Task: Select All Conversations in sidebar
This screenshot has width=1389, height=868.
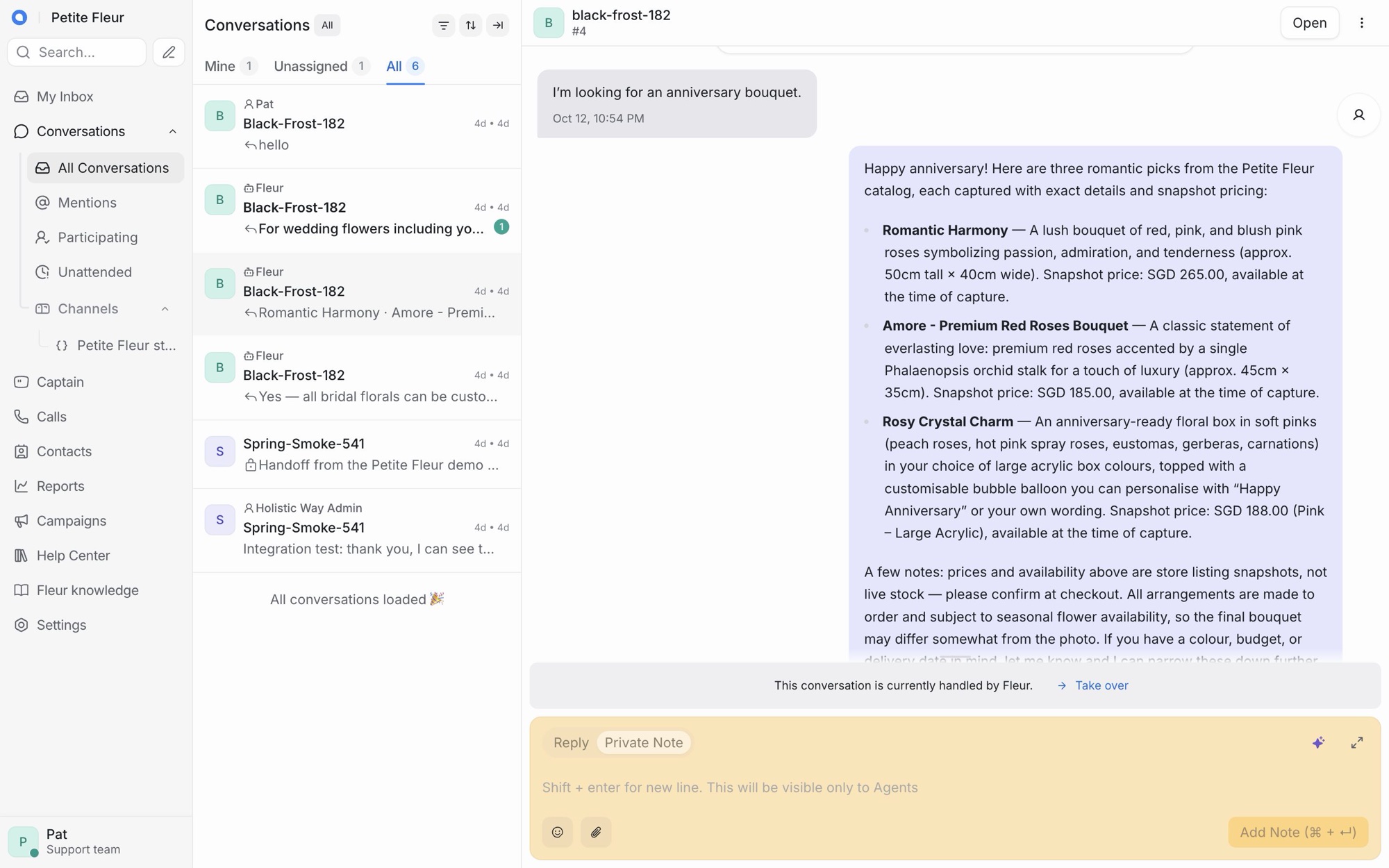Action: [106, 168]
